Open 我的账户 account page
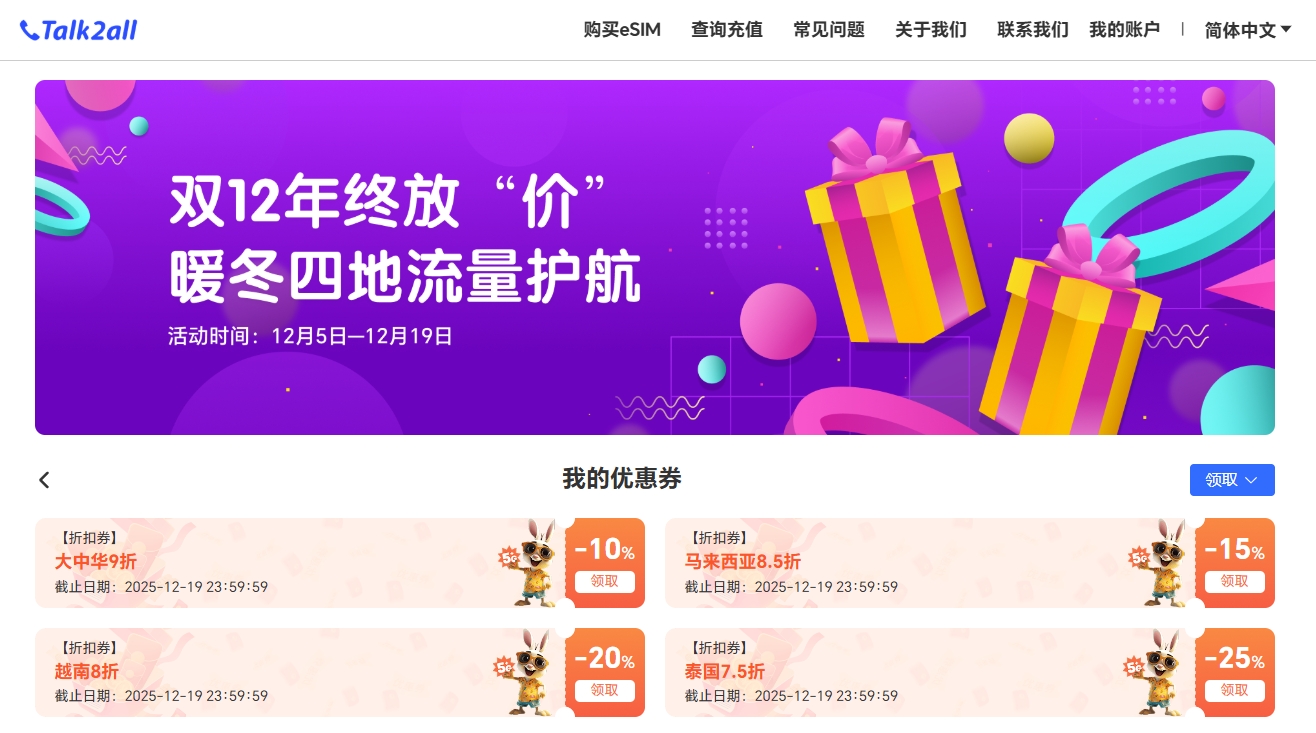 click(x=1124, y=30)
